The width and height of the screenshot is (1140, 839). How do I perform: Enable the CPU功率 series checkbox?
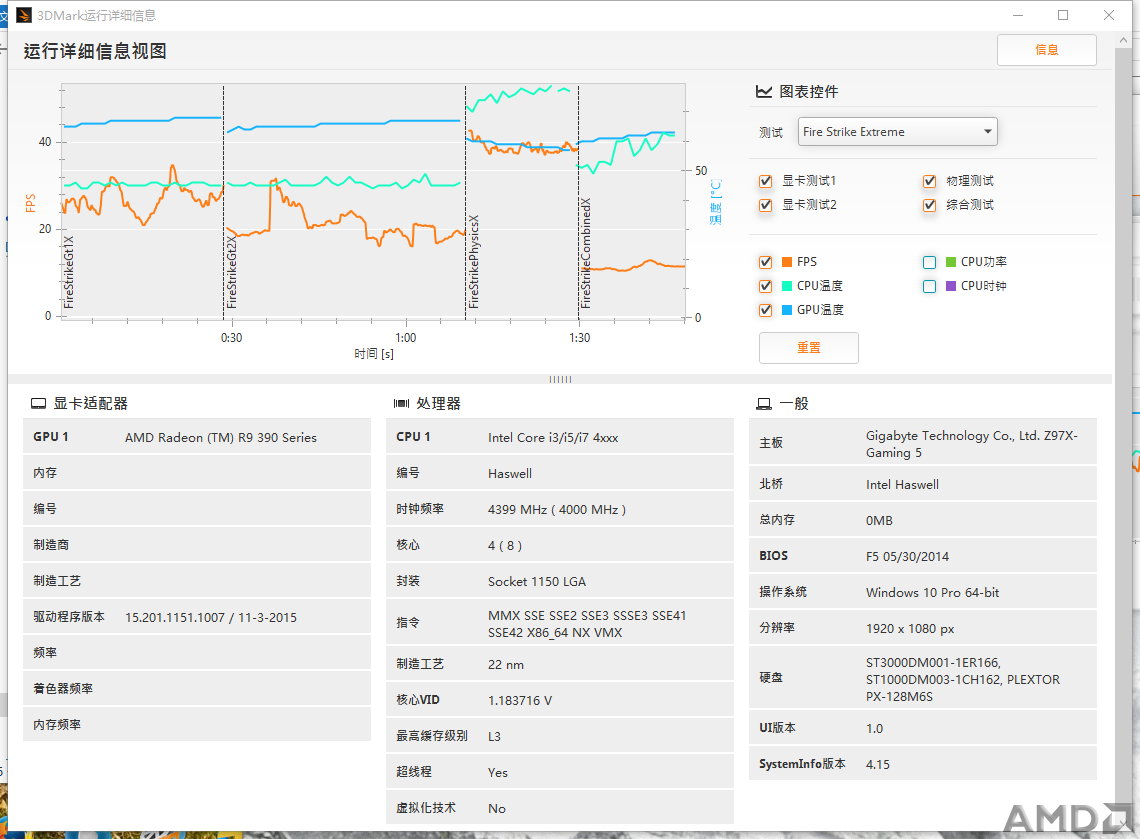point(929,262)
